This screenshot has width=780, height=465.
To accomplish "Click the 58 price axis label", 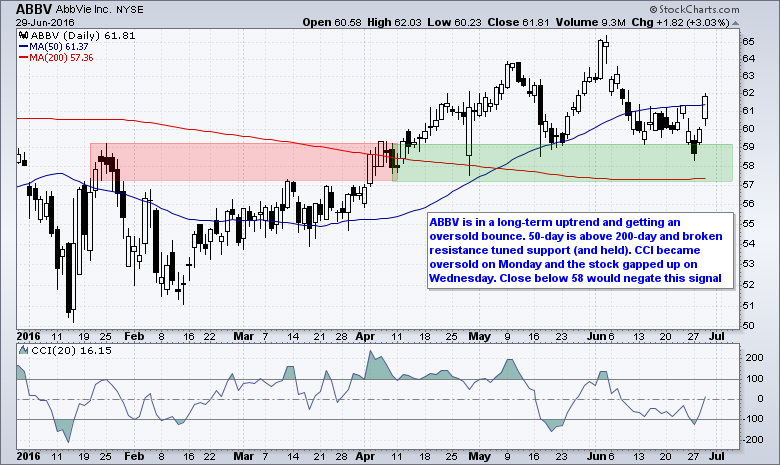I will point(748,166).
